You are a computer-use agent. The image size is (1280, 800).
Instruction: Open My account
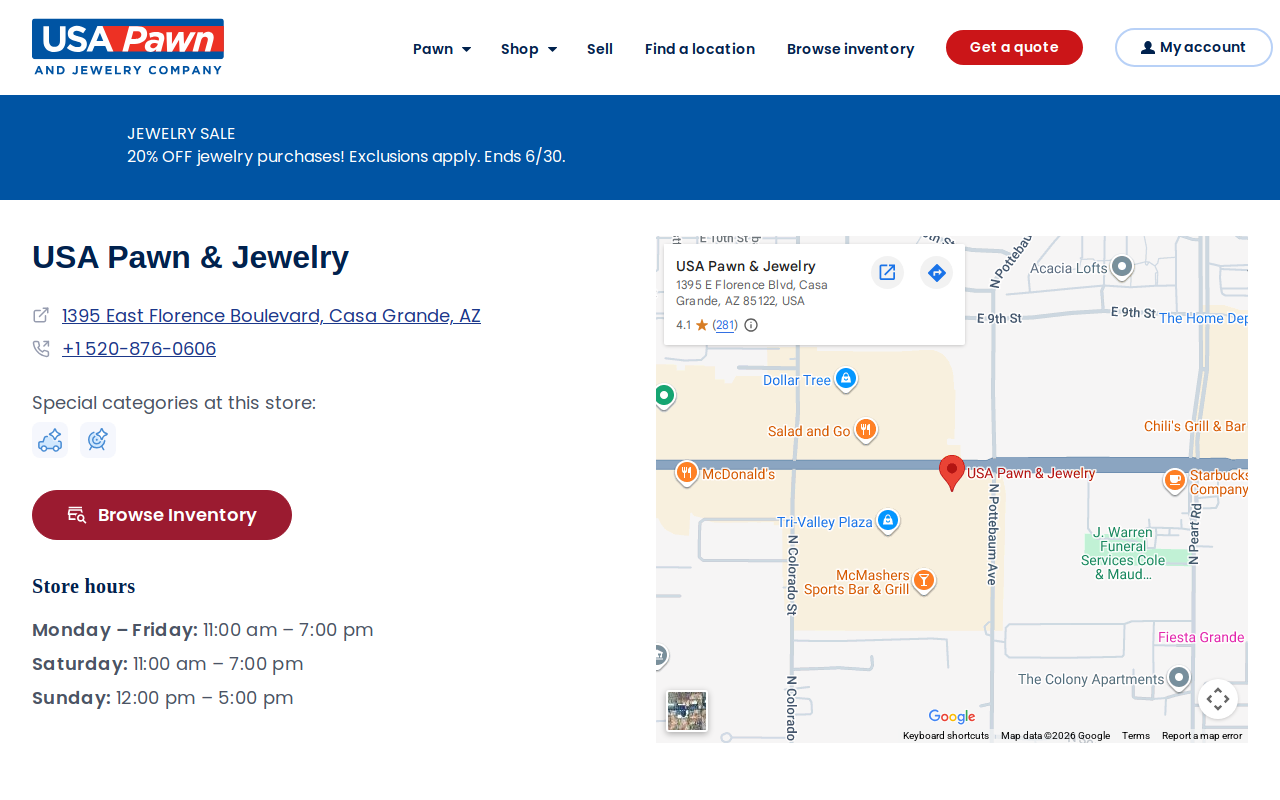(x=1194, y=48)
